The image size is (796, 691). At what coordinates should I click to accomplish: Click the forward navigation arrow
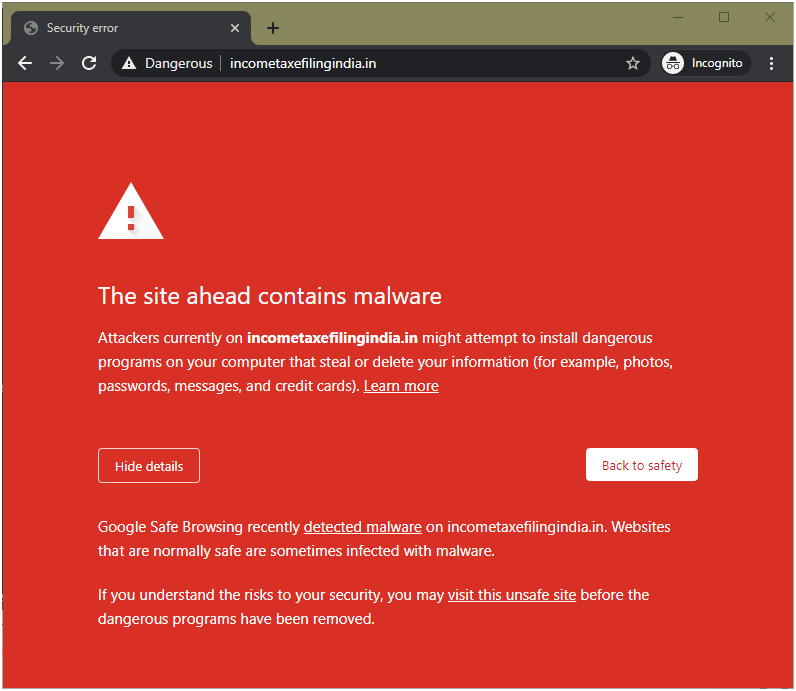coord(57,63)
